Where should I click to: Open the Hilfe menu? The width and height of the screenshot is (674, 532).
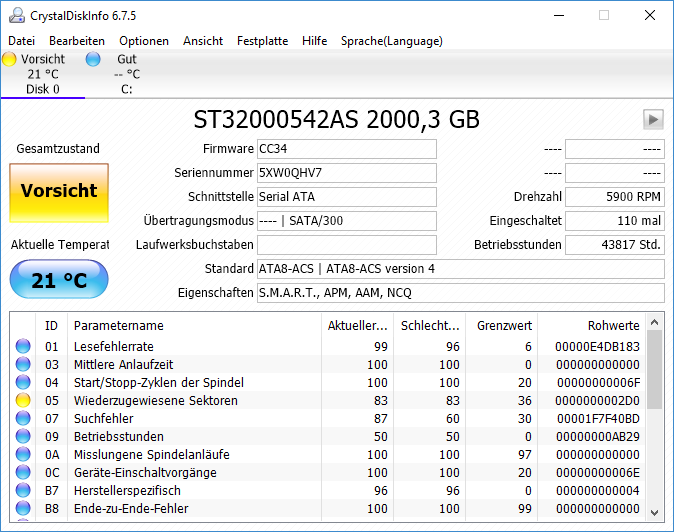(315, 41)
